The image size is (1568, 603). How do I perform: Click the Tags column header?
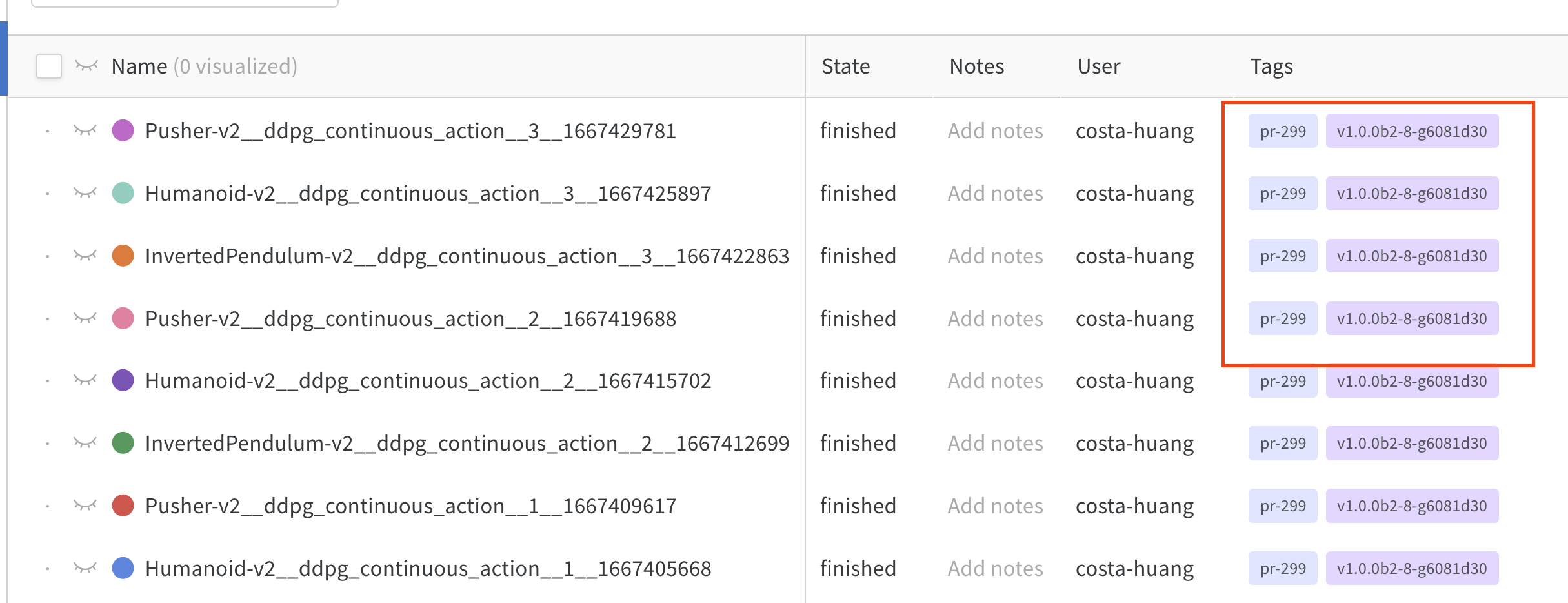(x=1271, y=66)
